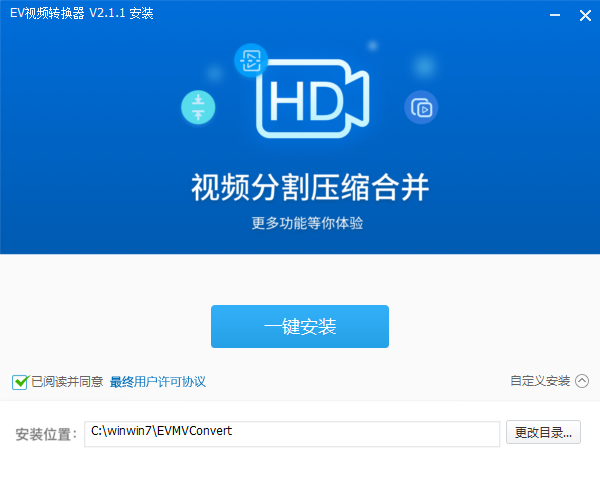Uncheck the 已阅读并同意 agreement checkbox
Viewport: 600px width, 503px height.
coord(20,382)
